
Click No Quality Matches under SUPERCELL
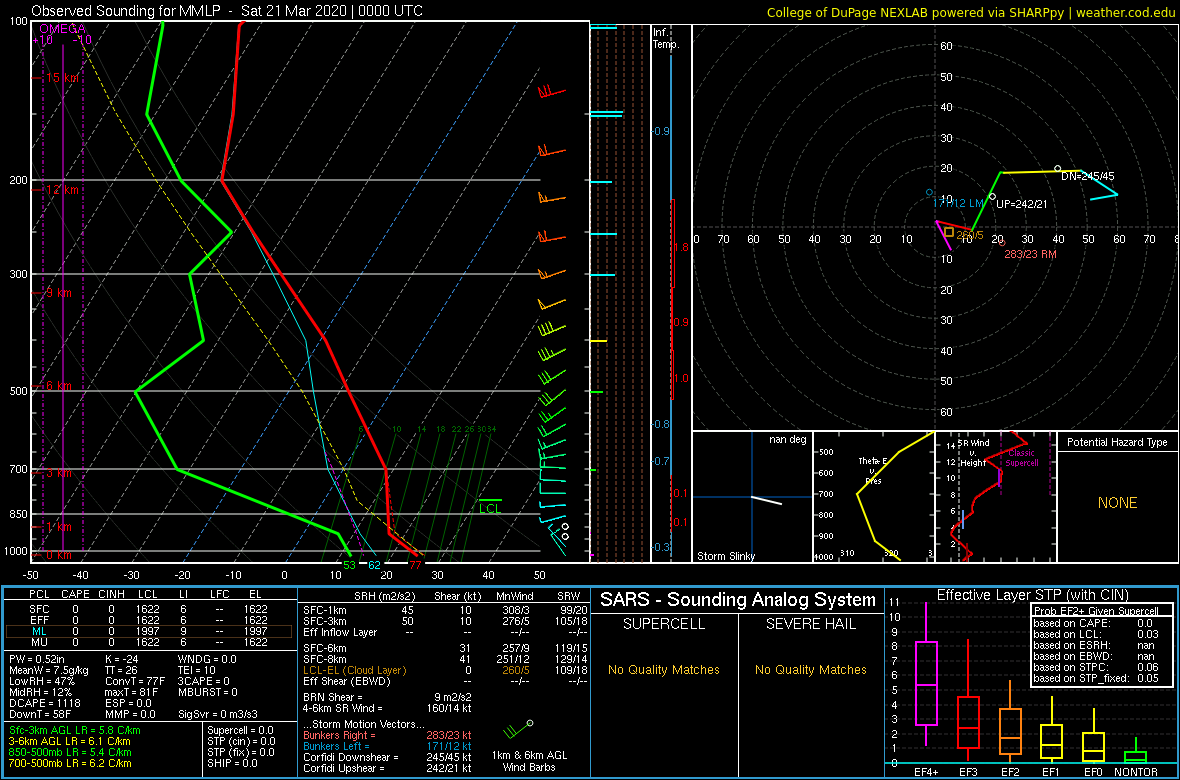click(x=664, y=669)
